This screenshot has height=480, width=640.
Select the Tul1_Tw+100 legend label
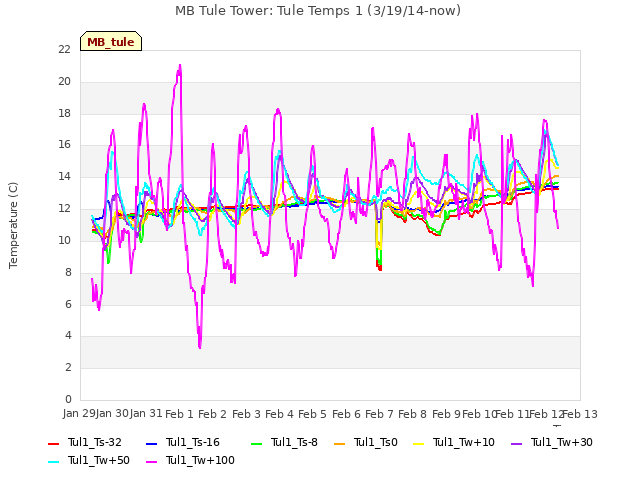200,460
